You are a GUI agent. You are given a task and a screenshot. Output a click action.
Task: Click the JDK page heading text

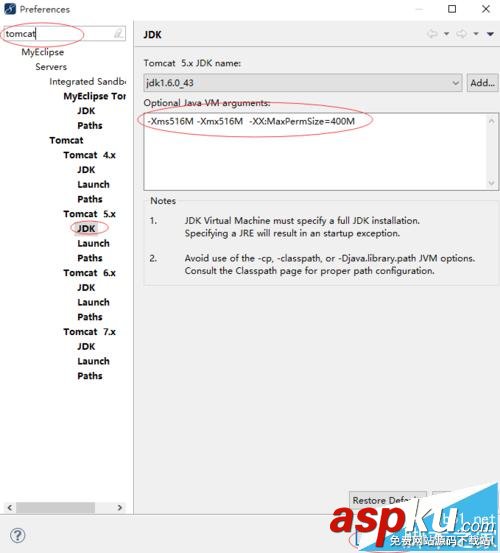click(x=152, y=35)
